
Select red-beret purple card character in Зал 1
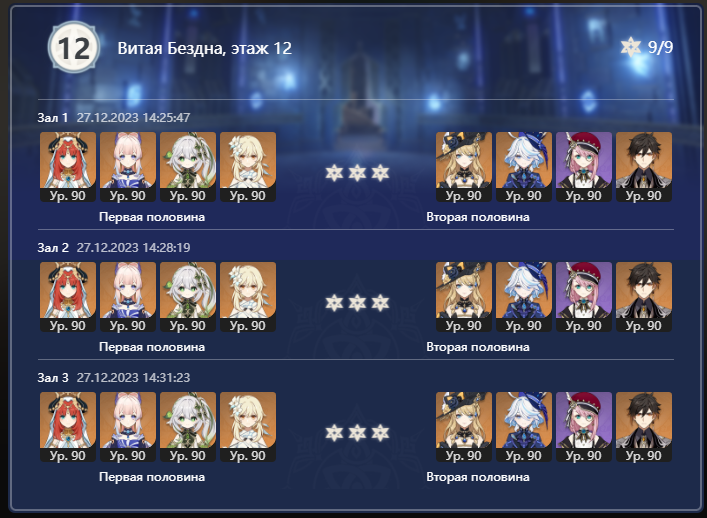[x=584, y=167]
